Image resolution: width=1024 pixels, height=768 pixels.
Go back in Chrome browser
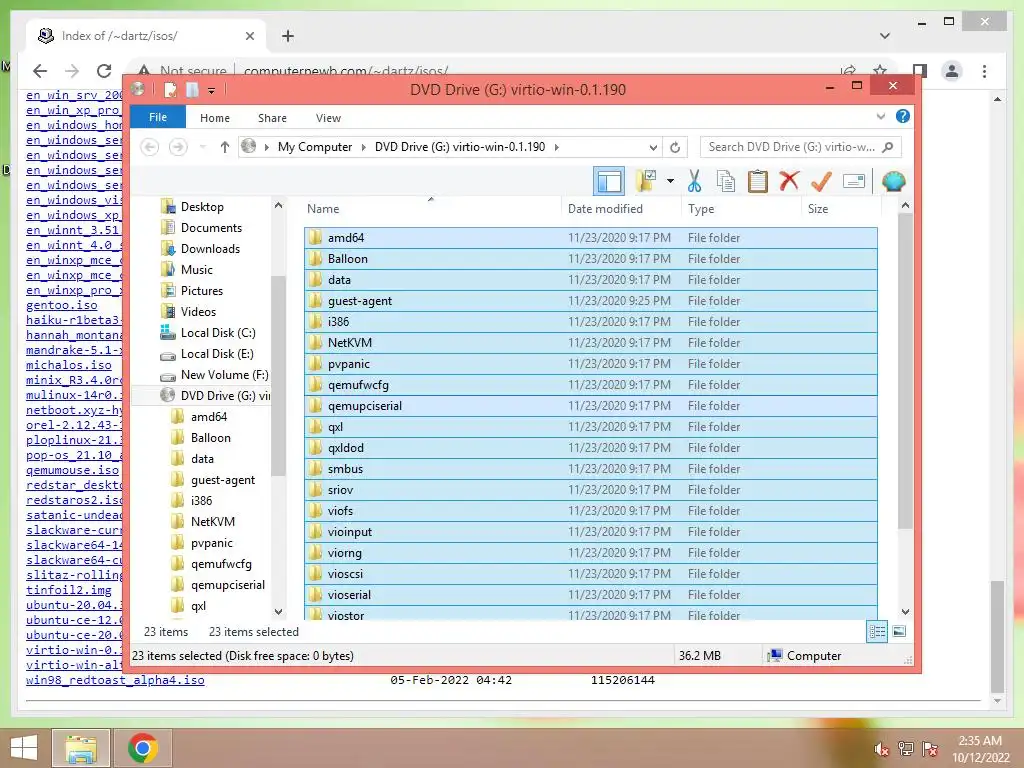(x=40, y=71)
